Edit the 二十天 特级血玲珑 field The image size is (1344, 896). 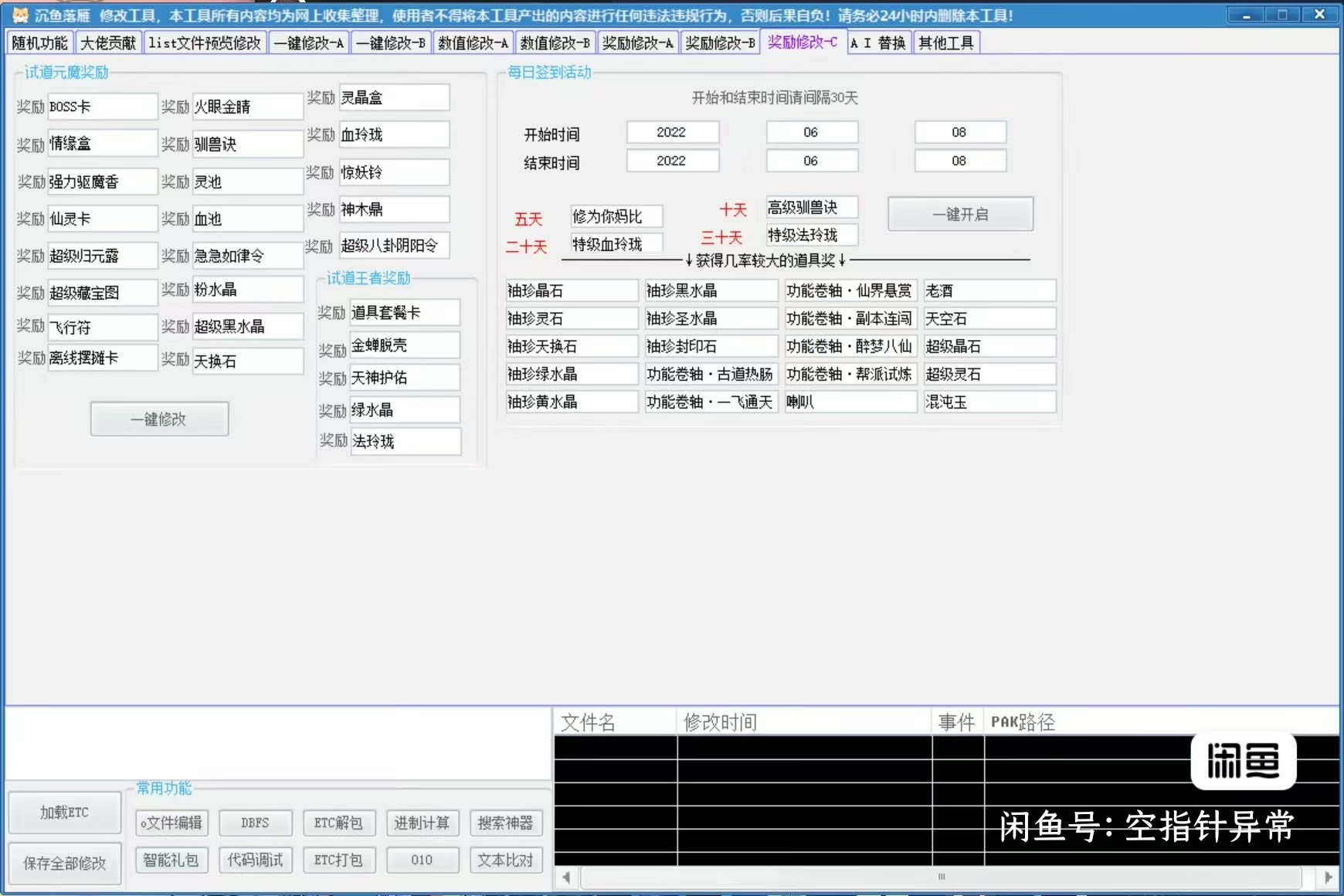coord(616,244)
